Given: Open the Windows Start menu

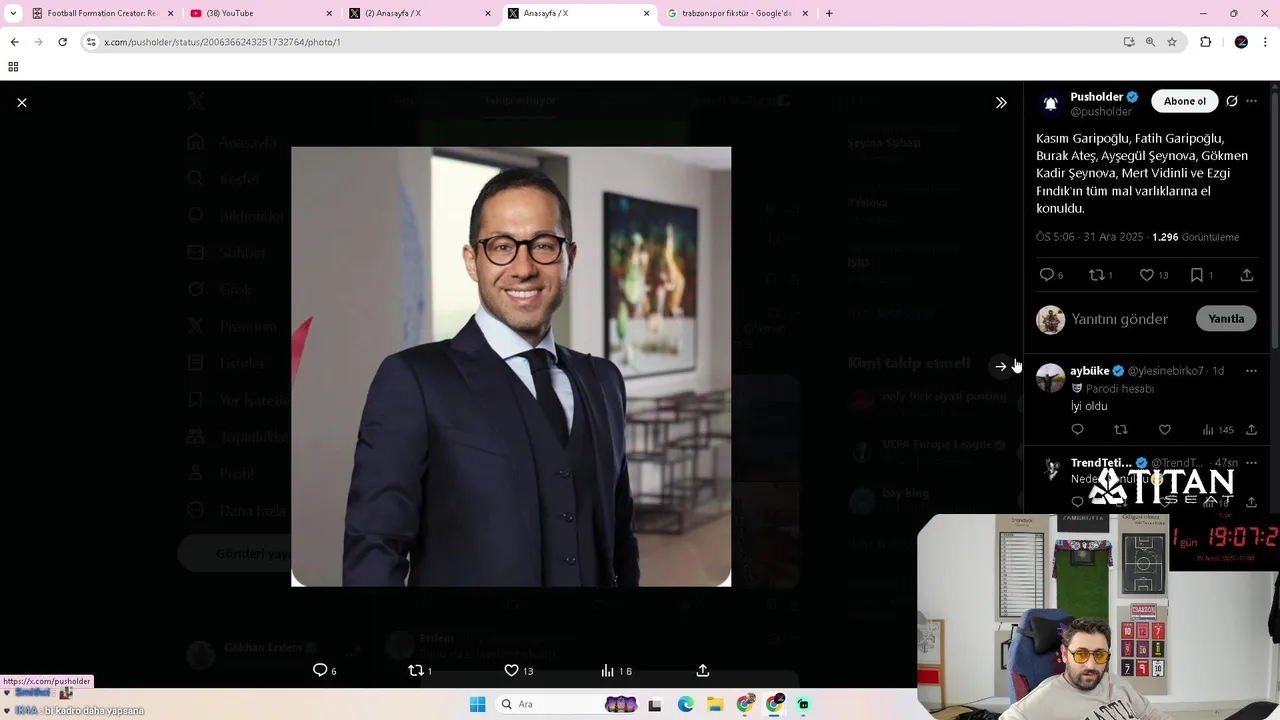Looking at the screenshot, I should [x=477, y=704].
